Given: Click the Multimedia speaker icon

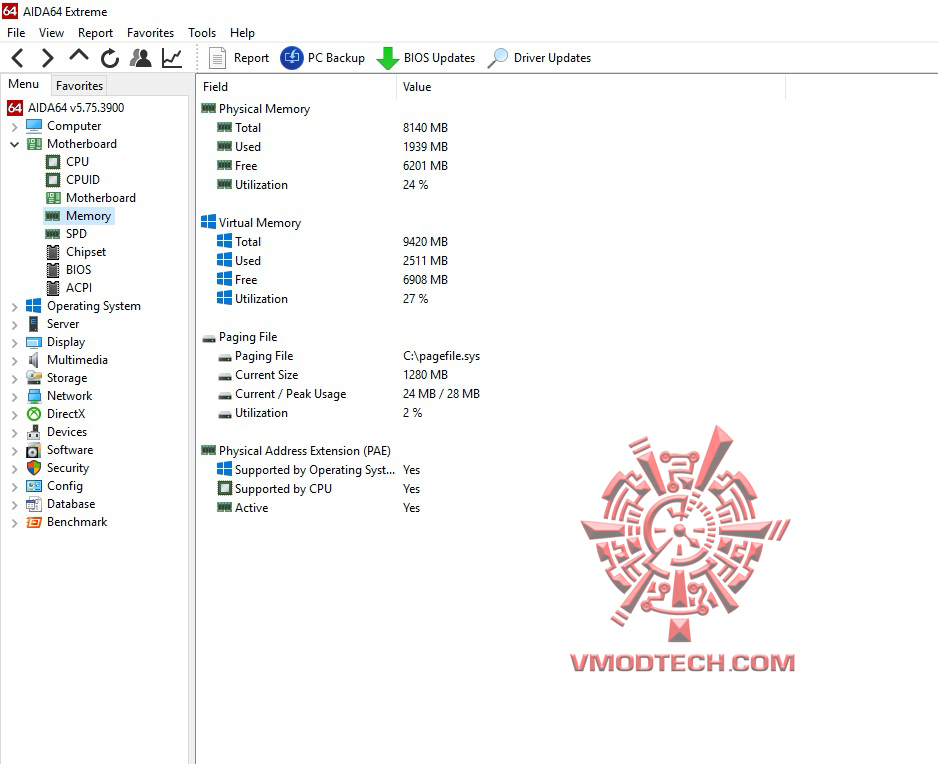Looking at the screenshot, I should (34, 360).
